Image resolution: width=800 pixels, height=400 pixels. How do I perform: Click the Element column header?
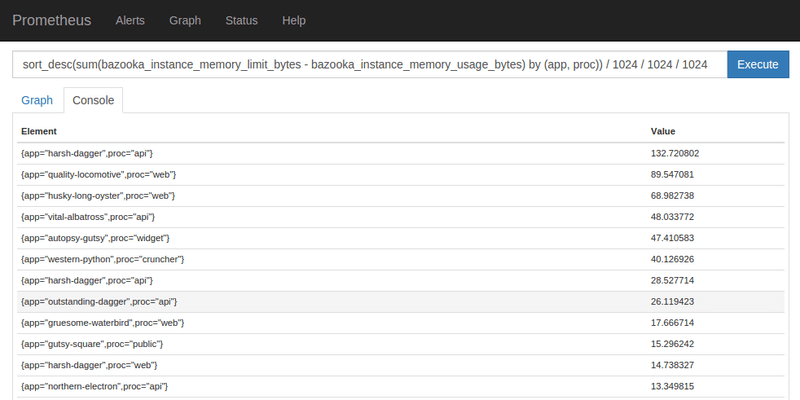(x=39, y=131)
